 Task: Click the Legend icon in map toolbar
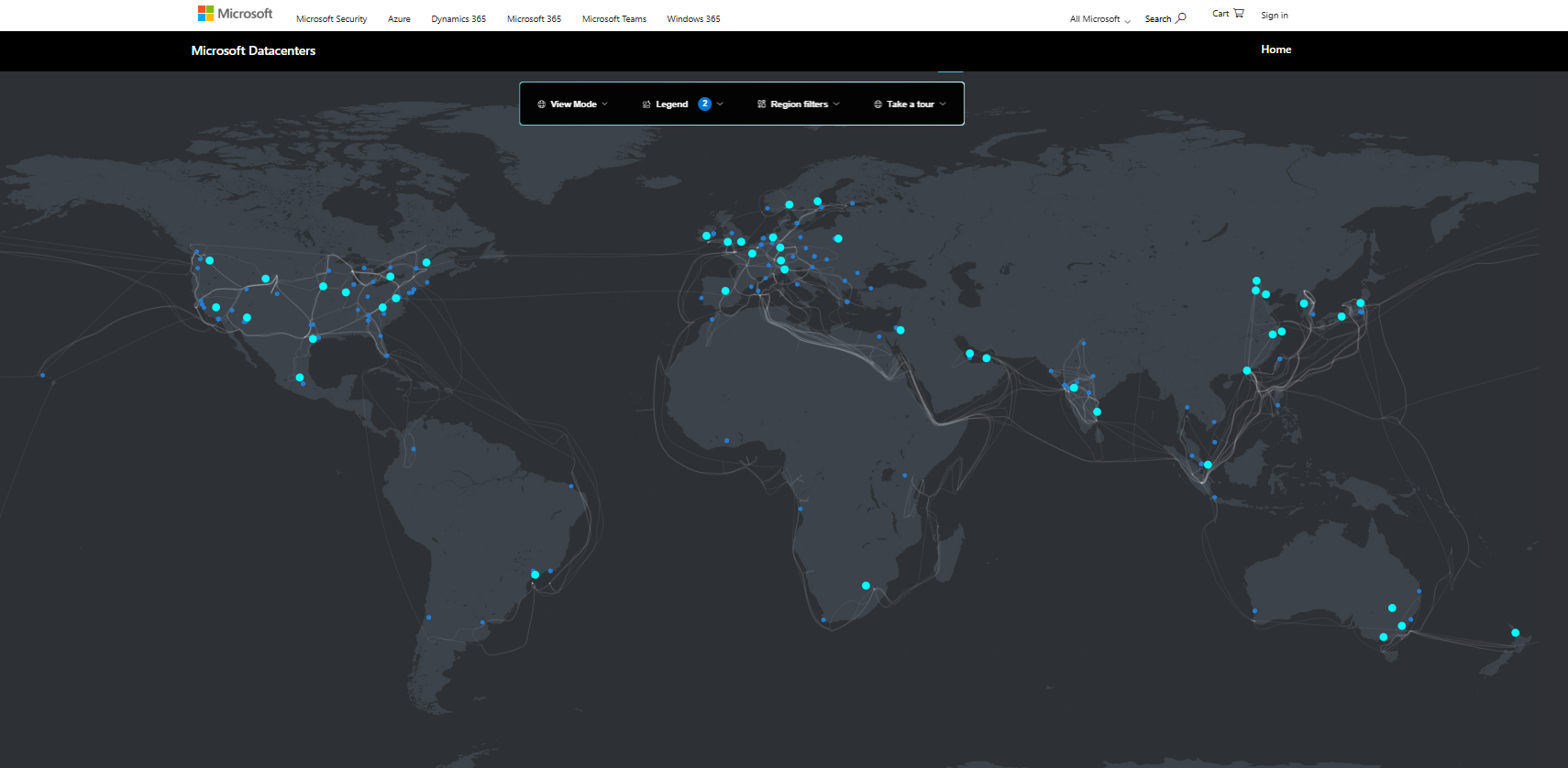tap(646, 104)
